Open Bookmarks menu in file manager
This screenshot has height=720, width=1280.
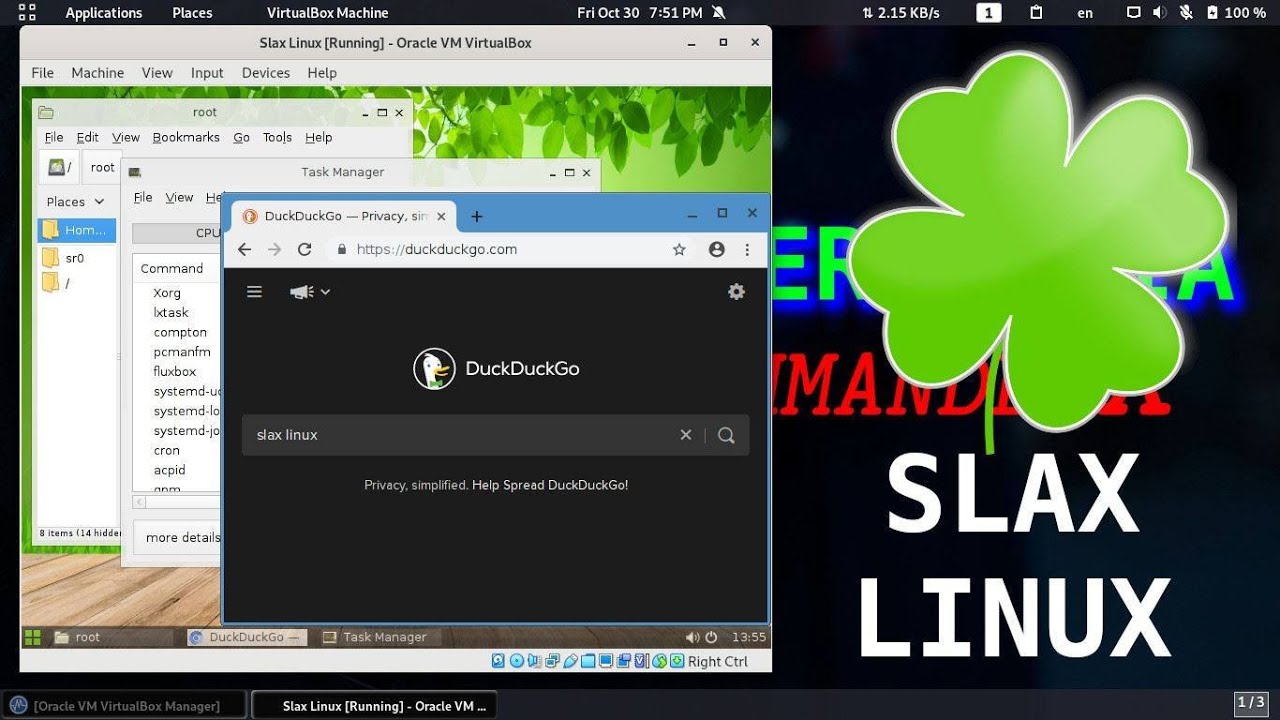coord(186,138)
